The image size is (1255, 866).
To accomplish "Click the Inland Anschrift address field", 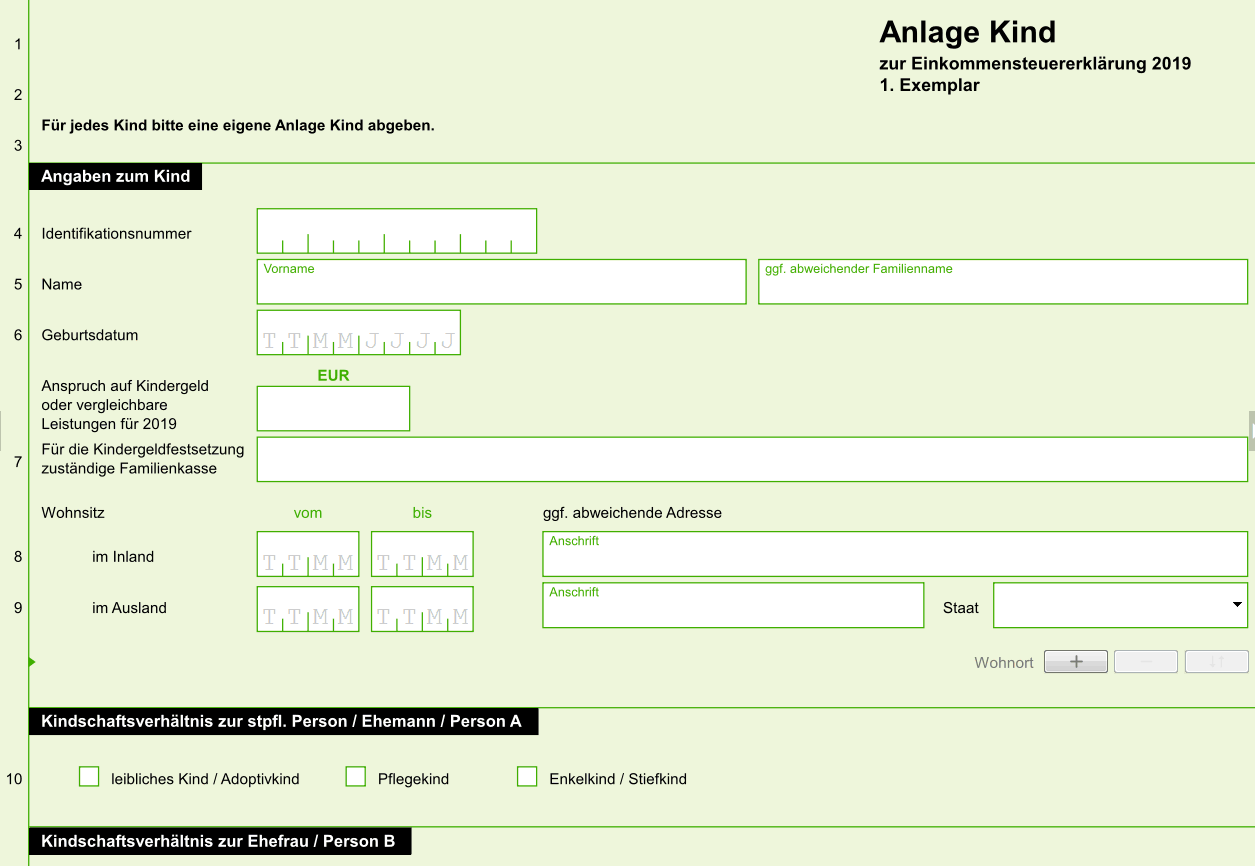I will point(895,554).
